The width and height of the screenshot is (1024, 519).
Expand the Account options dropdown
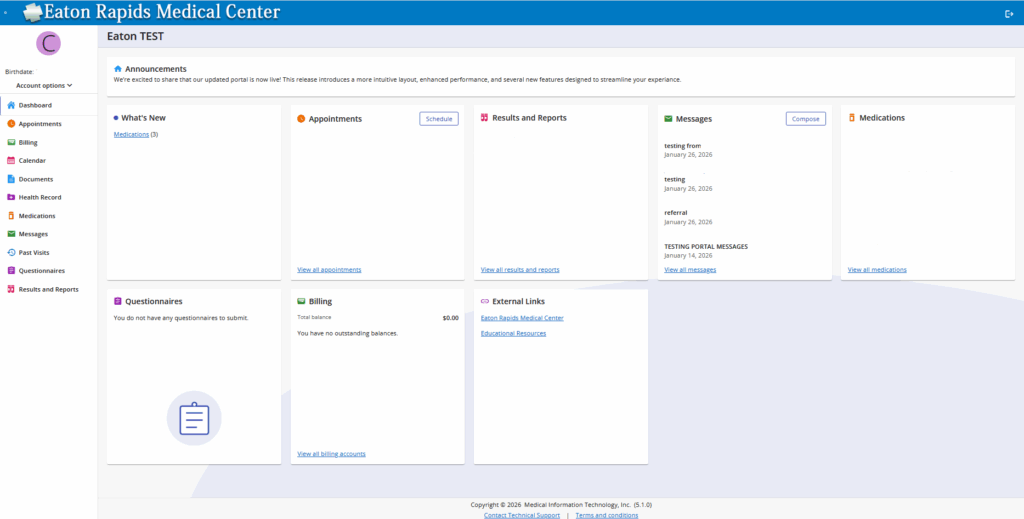tap(44, 86)
